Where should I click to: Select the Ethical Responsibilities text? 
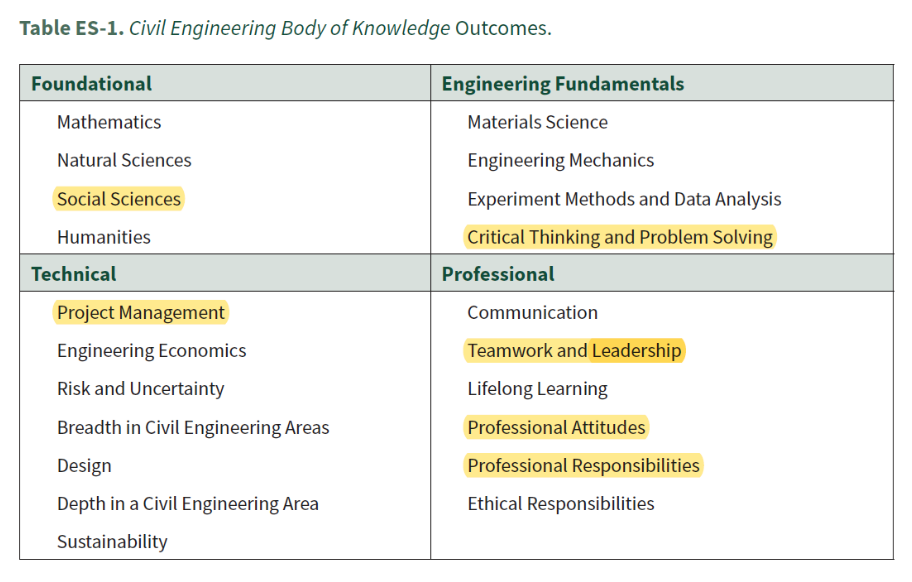[561, 504]
